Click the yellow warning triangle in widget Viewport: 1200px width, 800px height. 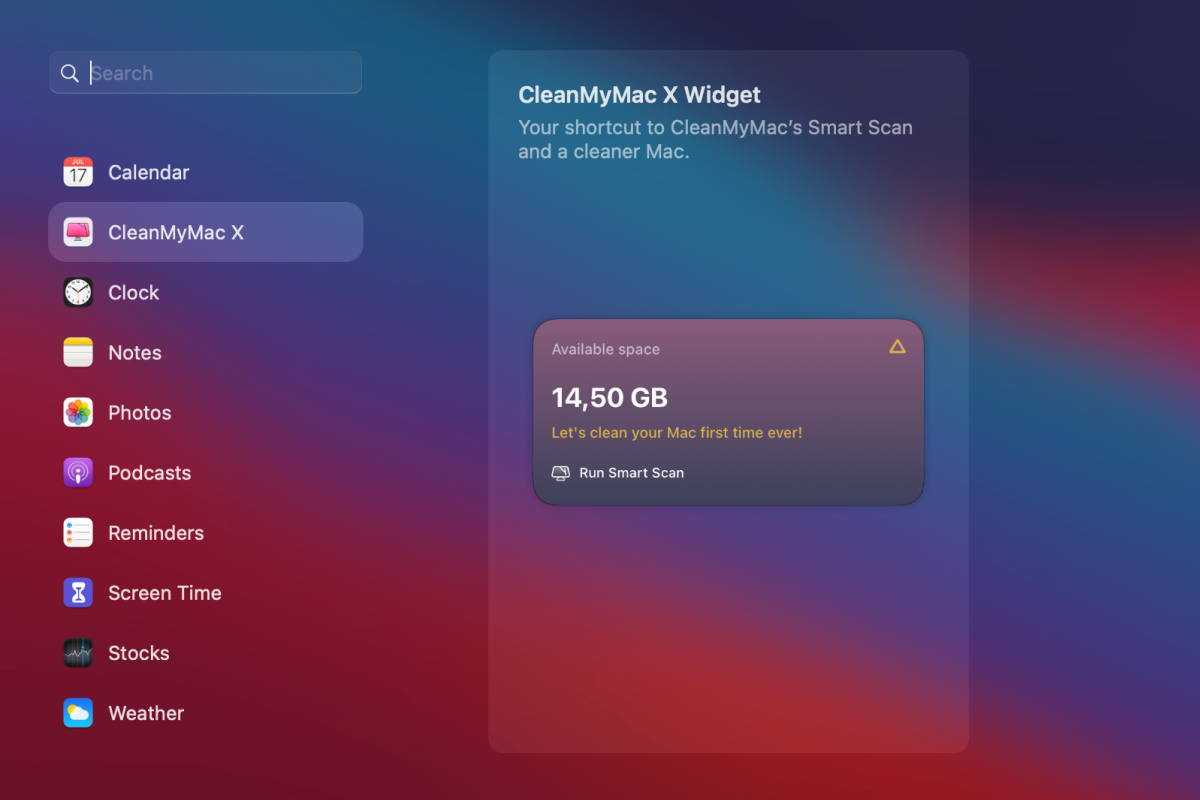897,347
